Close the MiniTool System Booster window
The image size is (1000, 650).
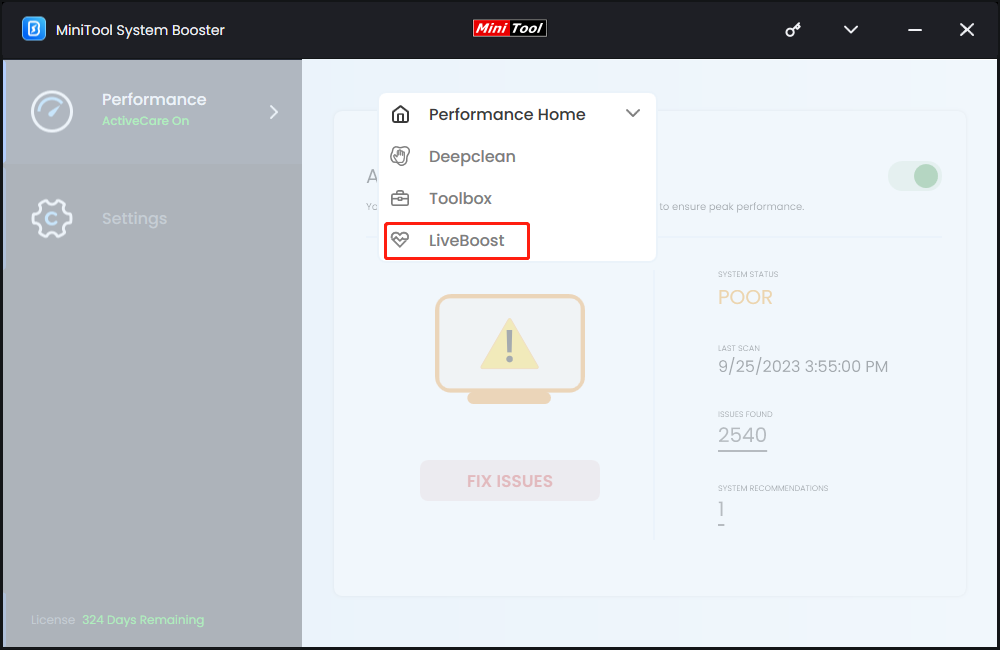[967, 29]
